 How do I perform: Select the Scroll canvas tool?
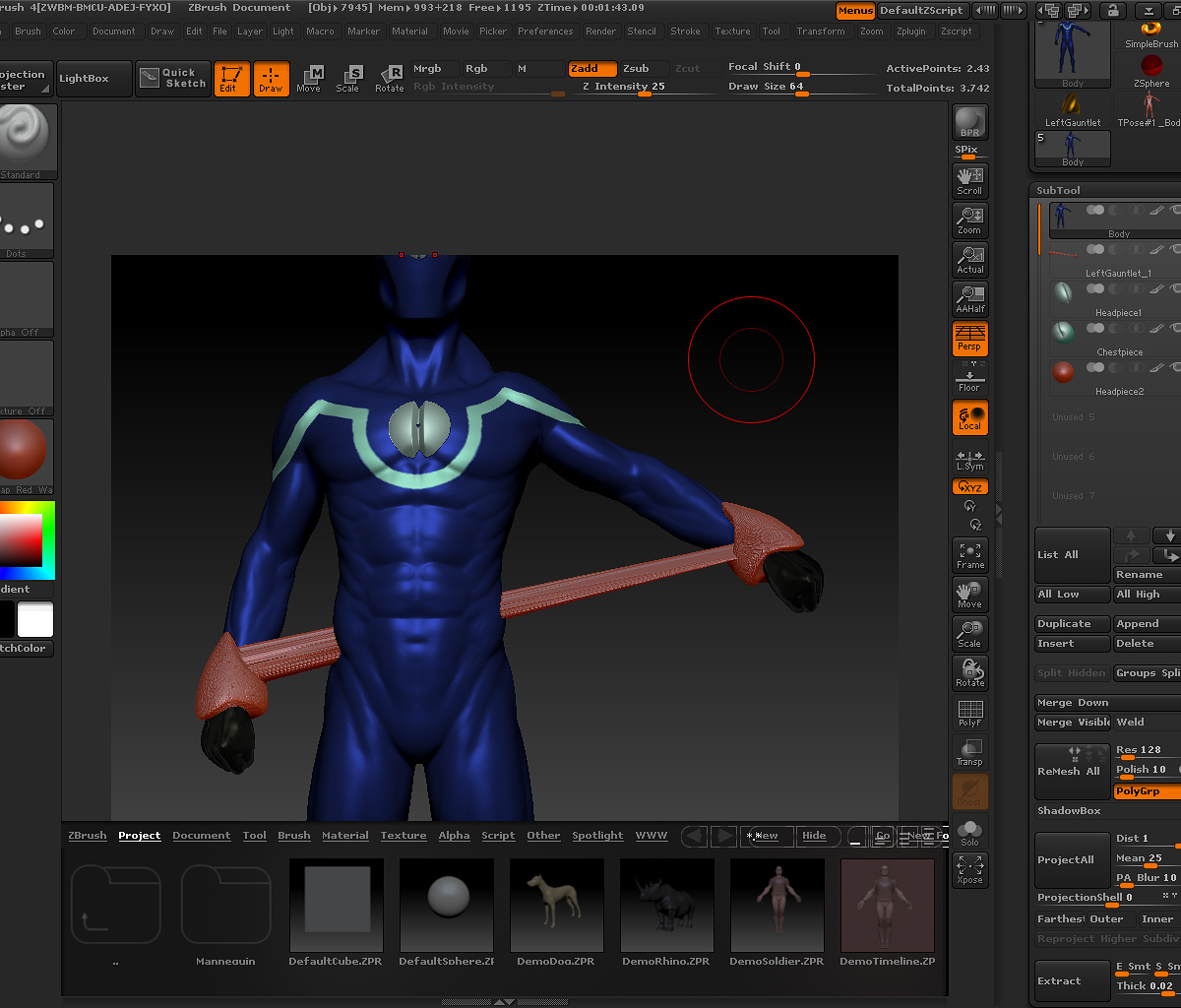(x=970, y=180)
